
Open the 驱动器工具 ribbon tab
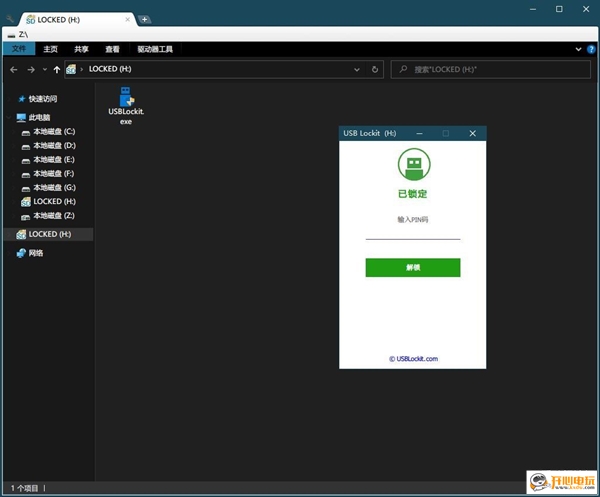click(155, 49)
